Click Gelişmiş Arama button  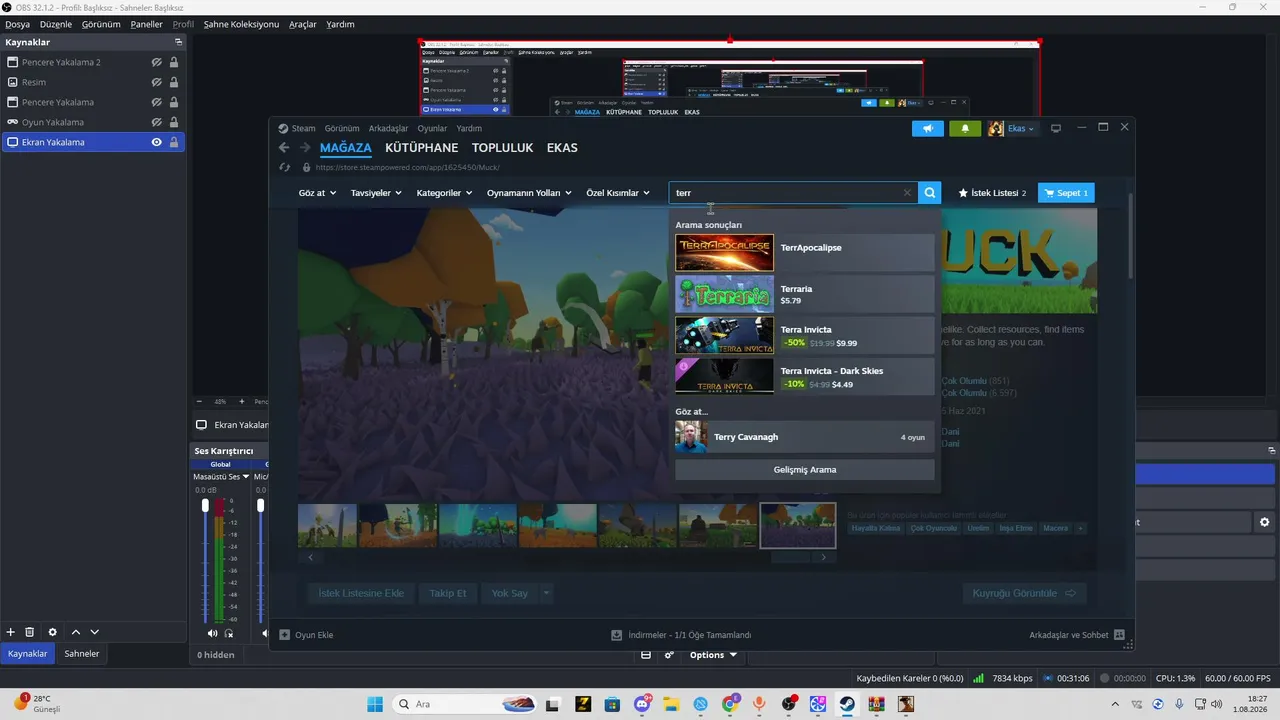[805, 470]
